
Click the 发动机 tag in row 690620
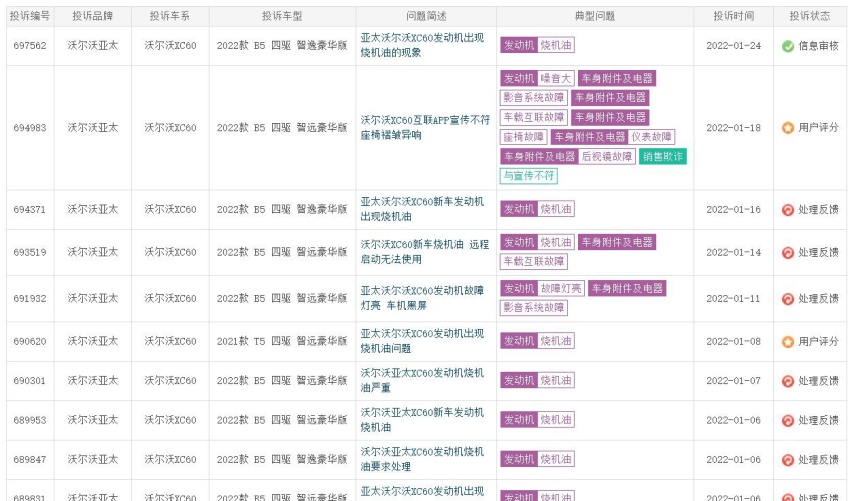click(519, 341)
